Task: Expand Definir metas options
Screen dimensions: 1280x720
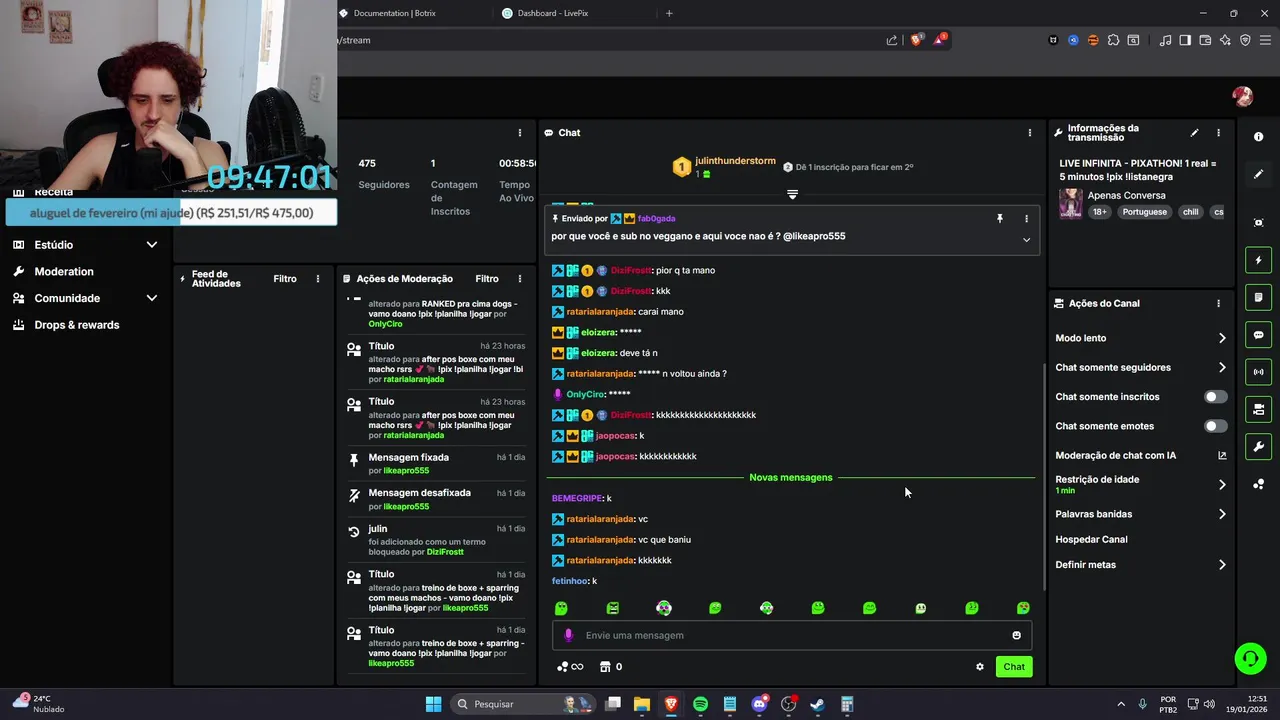Action: [1222, 565]
